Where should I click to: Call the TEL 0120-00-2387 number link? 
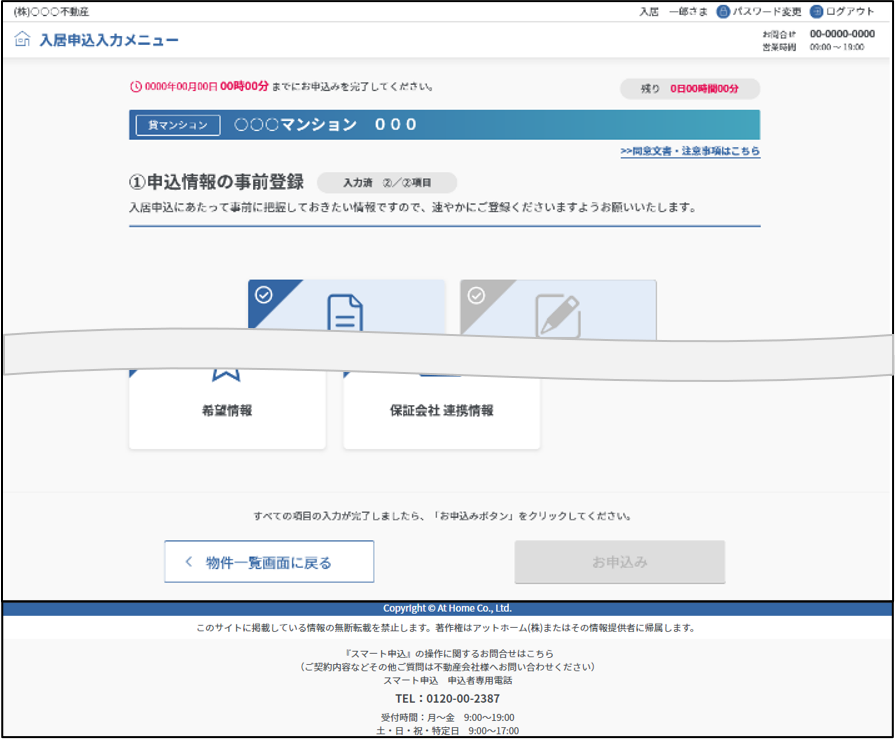pyautogui.click(x=447, y=697)
